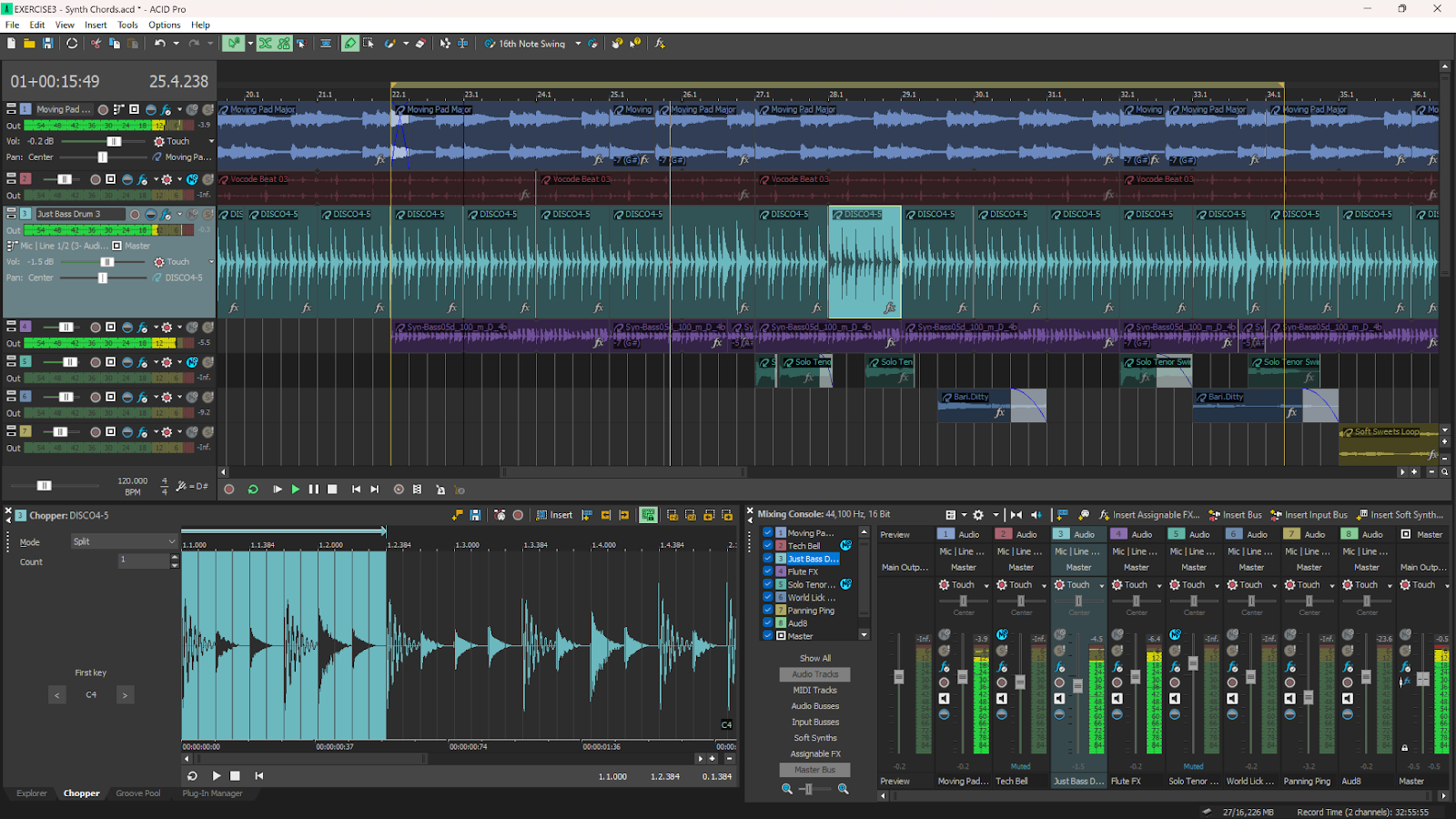The width and height of the screenshot is (1456, 819).
Task: Open the 16th Note Swing groove dropdown
Action: (x=578, y=44)
